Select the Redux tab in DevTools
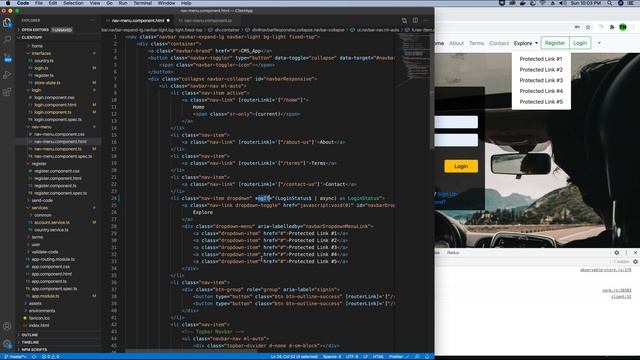The width and height of the screenshot is (640, 360). click(453, 253)
